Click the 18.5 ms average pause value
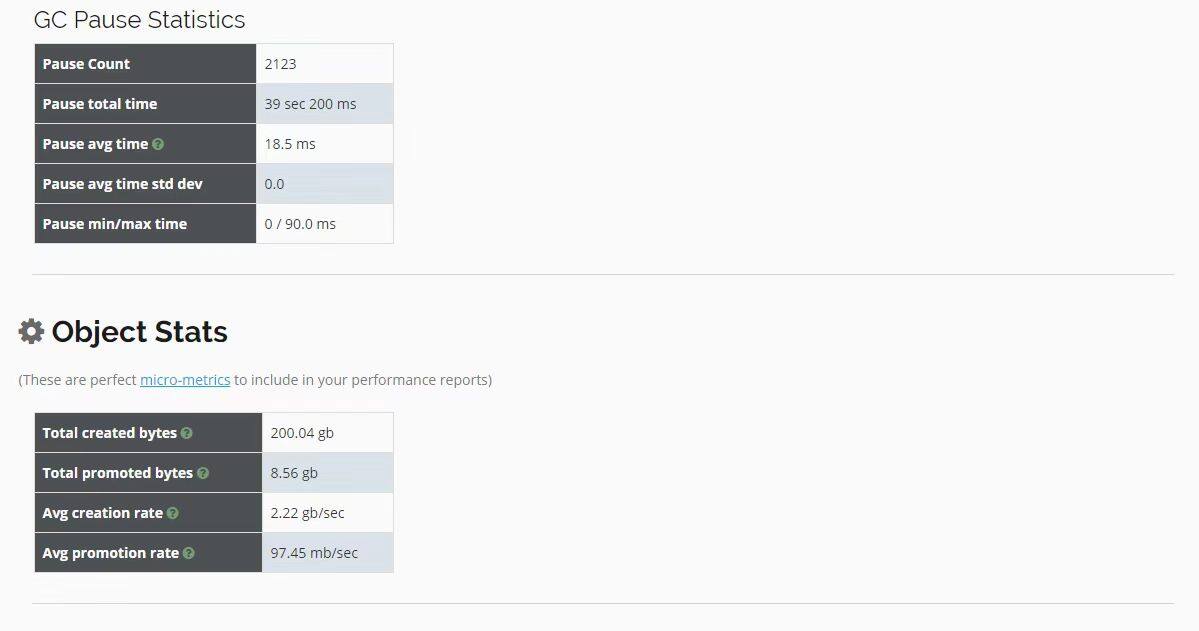The image size is (1199, 631). [290, 144]
